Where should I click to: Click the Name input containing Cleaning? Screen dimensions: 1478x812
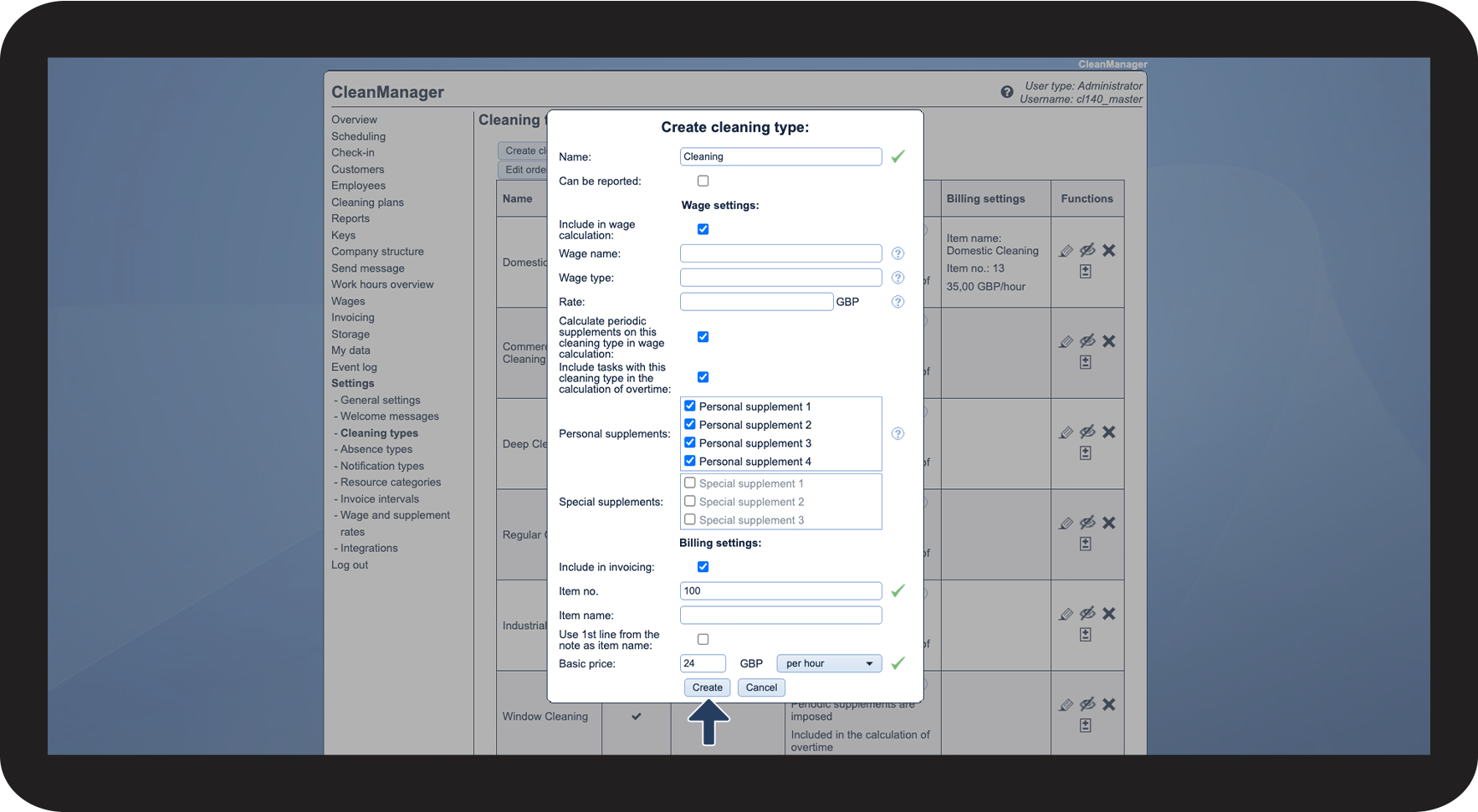(x=780, y=156)
